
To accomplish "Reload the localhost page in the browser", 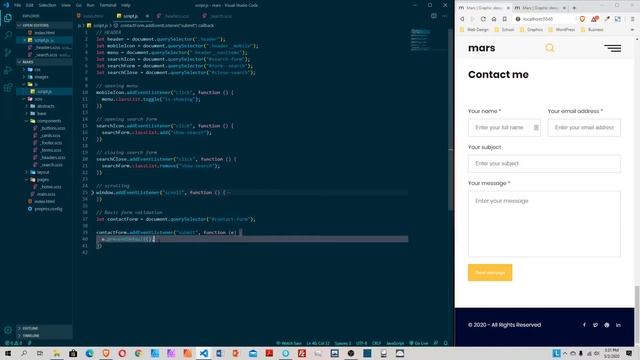I will (x=483, y=19).
